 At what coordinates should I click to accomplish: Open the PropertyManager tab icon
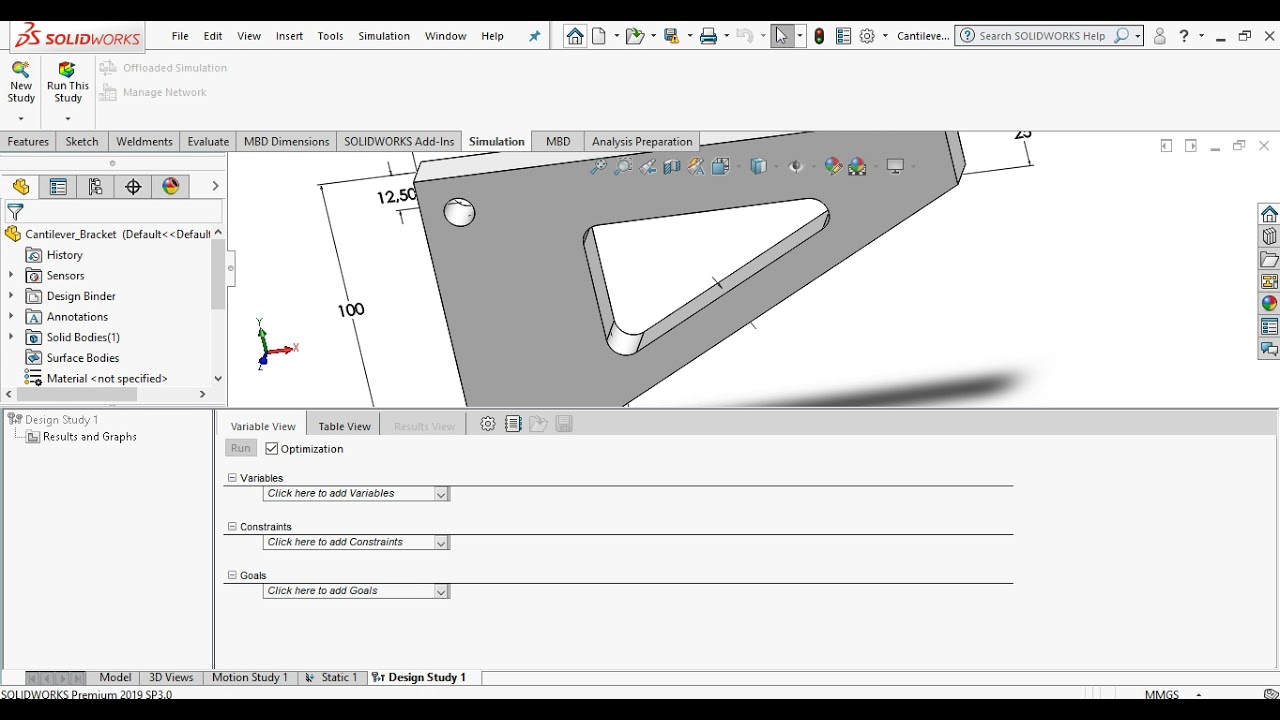point(58,187)
